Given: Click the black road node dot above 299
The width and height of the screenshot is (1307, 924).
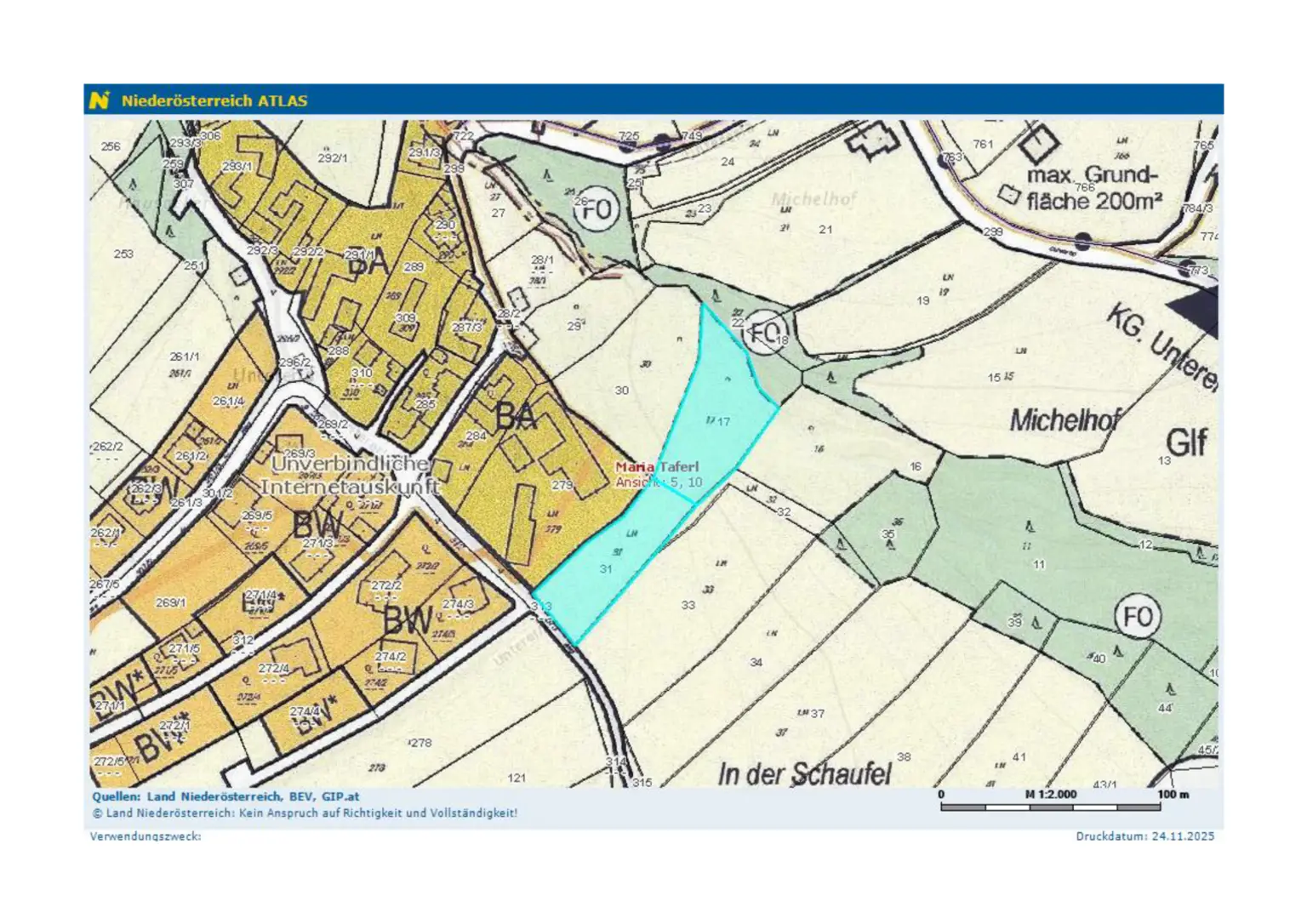Looking at the screenshot, I should (x=1082, y=240).
